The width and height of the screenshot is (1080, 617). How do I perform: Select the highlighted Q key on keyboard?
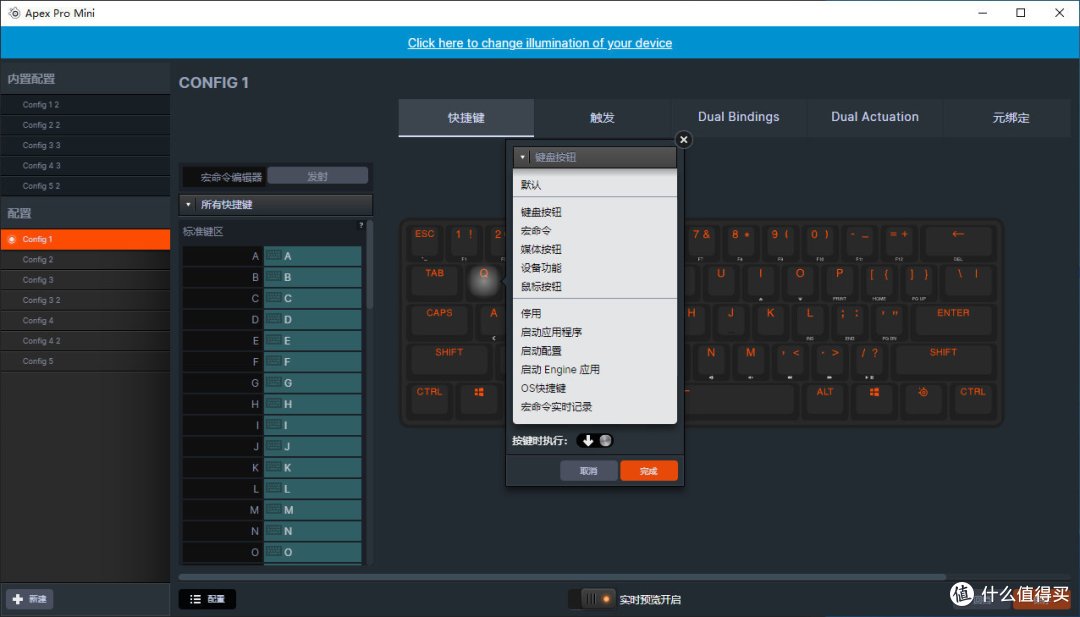click(x=484, y=281)
